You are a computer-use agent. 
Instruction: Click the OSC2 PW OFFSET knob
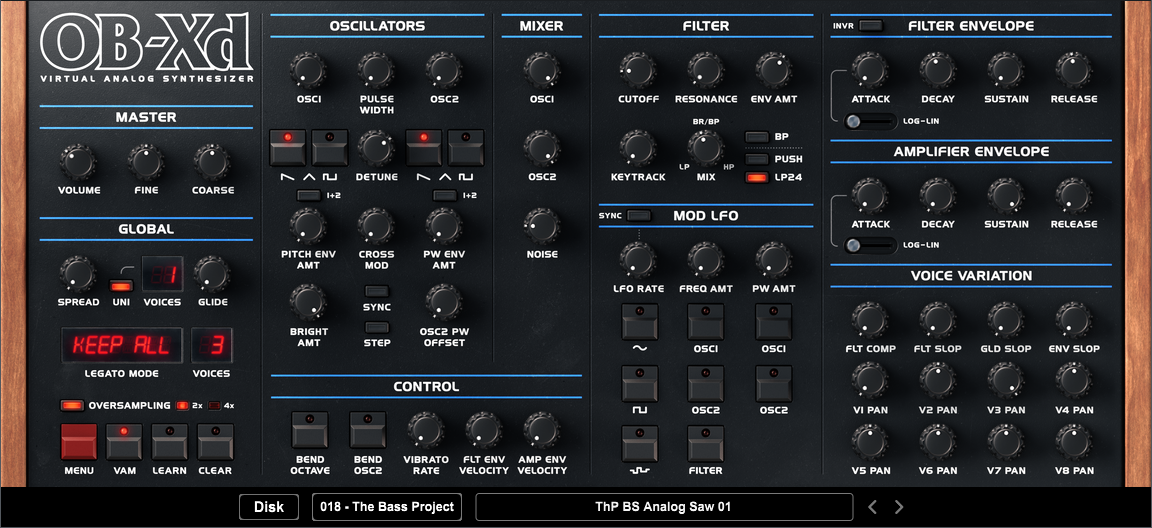click(x=444, y=303)
